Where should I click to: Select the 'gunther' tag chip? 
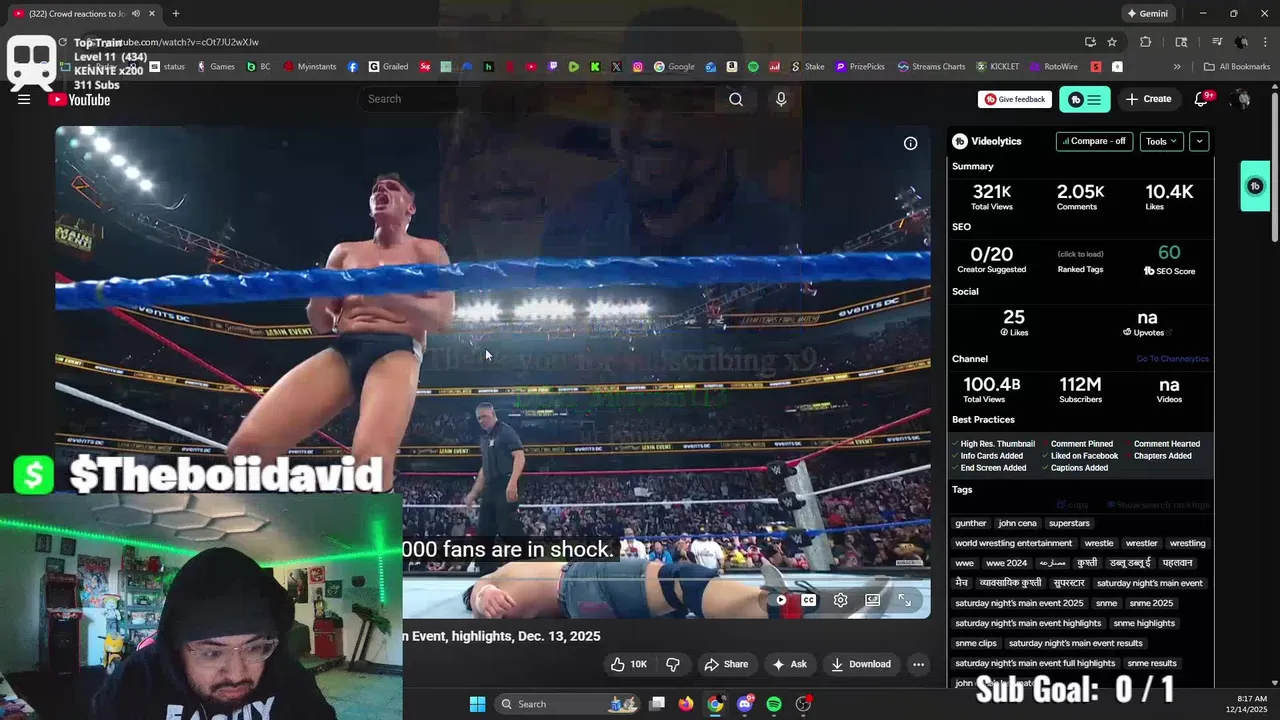pos(970,523)
